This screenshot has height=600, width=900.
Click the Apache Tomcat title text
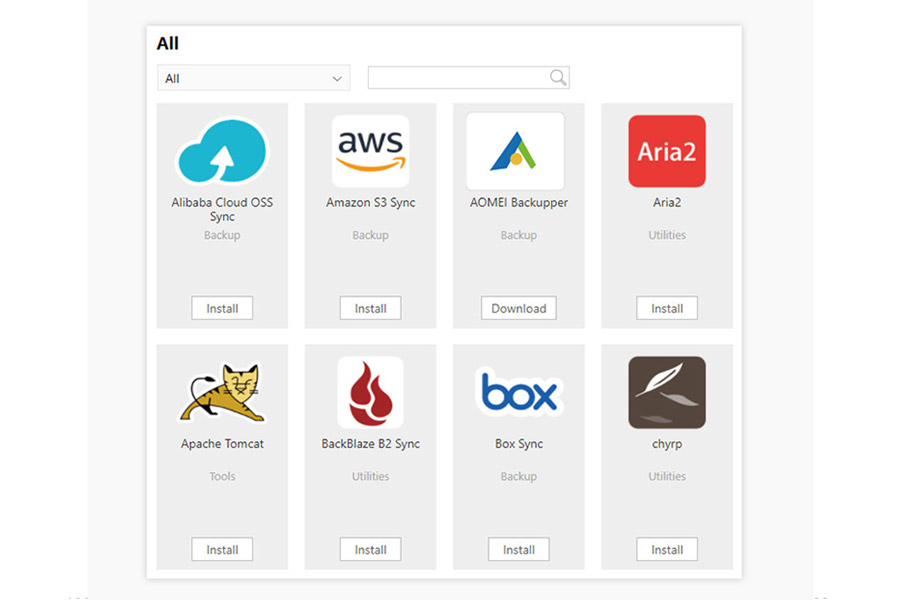click(x=222, y=444)
